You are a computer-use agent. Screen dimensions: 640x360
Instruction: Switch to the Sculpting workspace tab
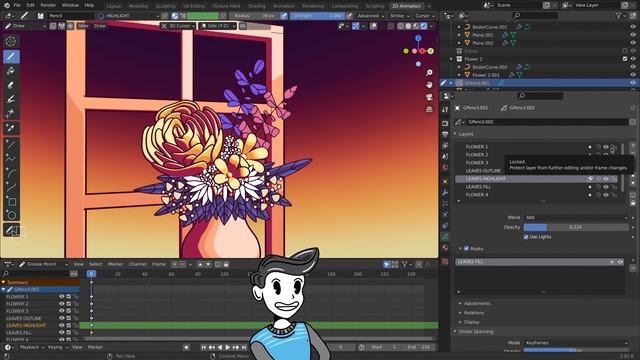click(166, 6)
